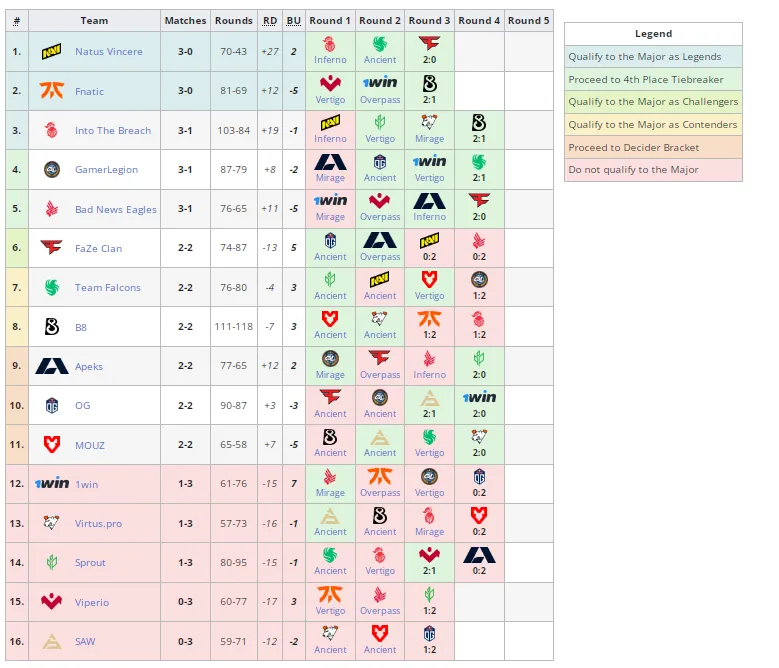Screen dimensions: 779x668
Task: Click the BU column header abbreviation
Action: 294,21
